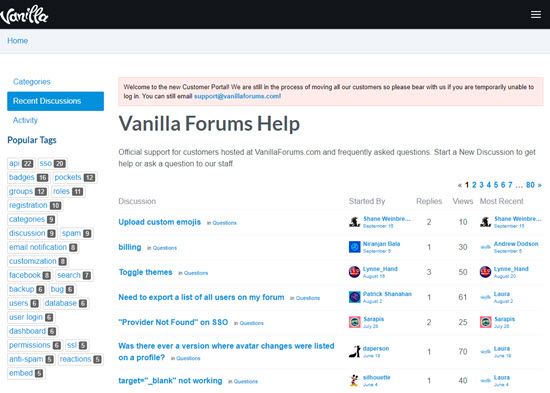Click Laura's avatar in export users row

tap(485, 297)
